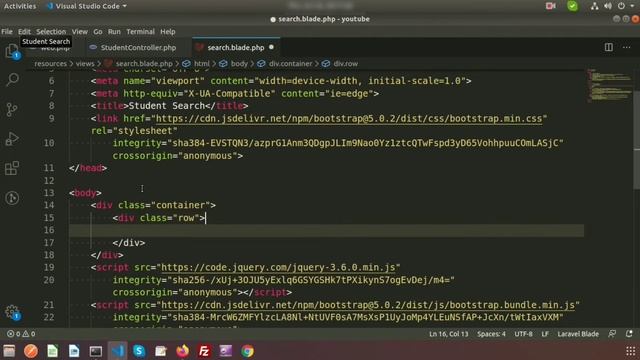
Task: Open the editor More Actions ellipsis
Action: (627, 47)
